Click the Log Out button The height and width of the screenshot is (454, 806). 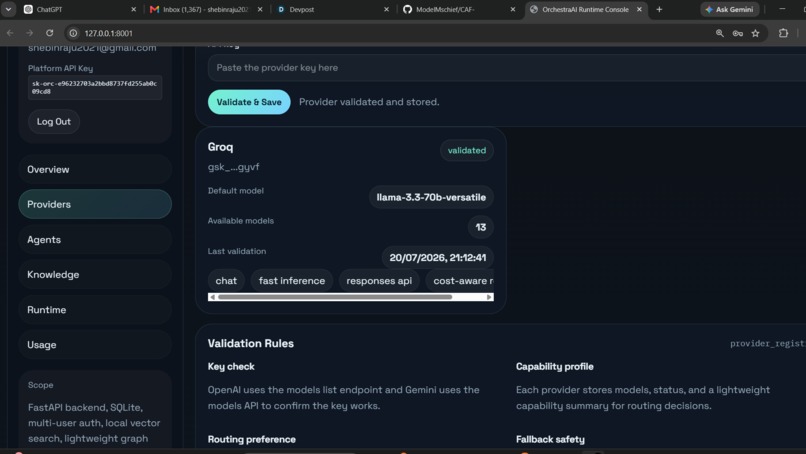point(53,122)
